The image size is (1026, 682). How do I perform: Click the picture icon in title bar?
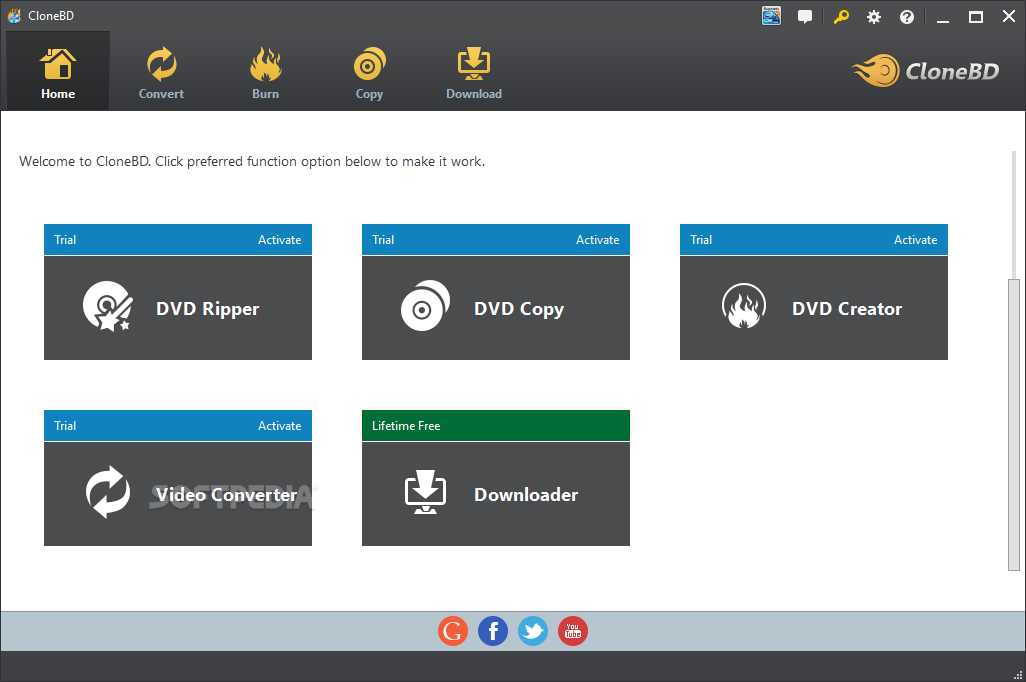pyautogui.click(x=771, y=16)
